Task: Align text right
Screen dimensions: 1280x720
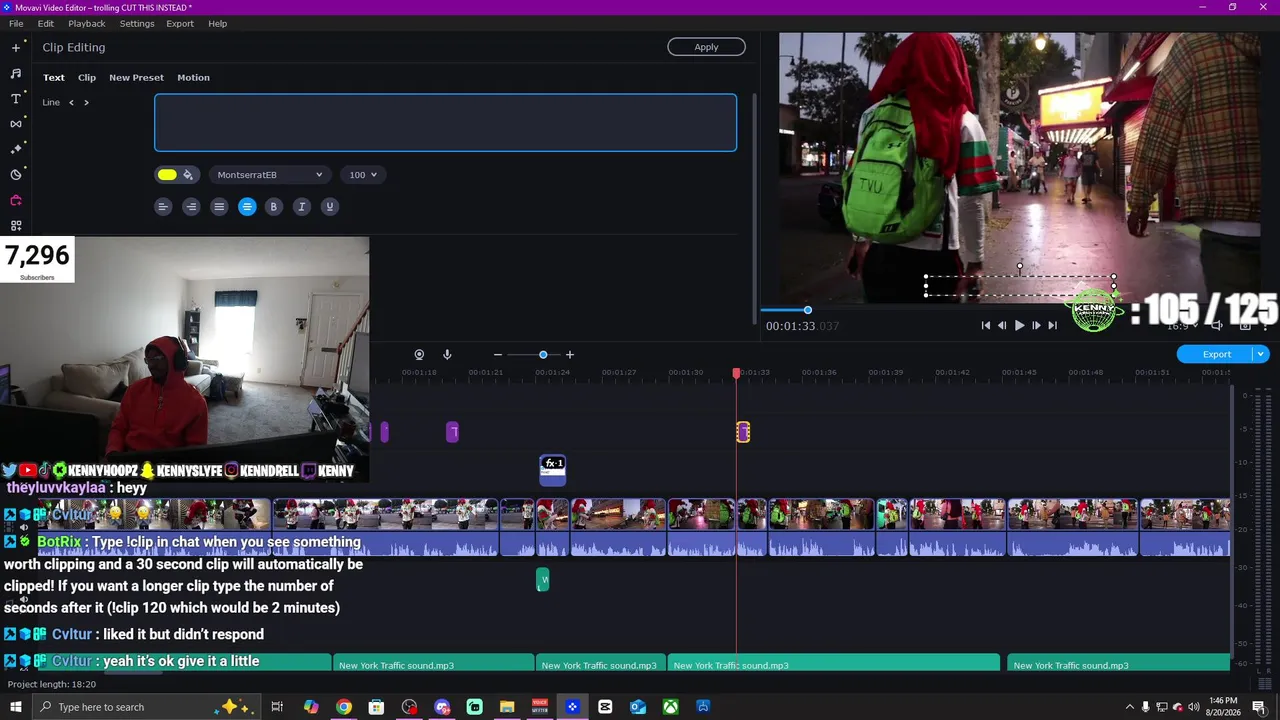Action: [191, 207]
